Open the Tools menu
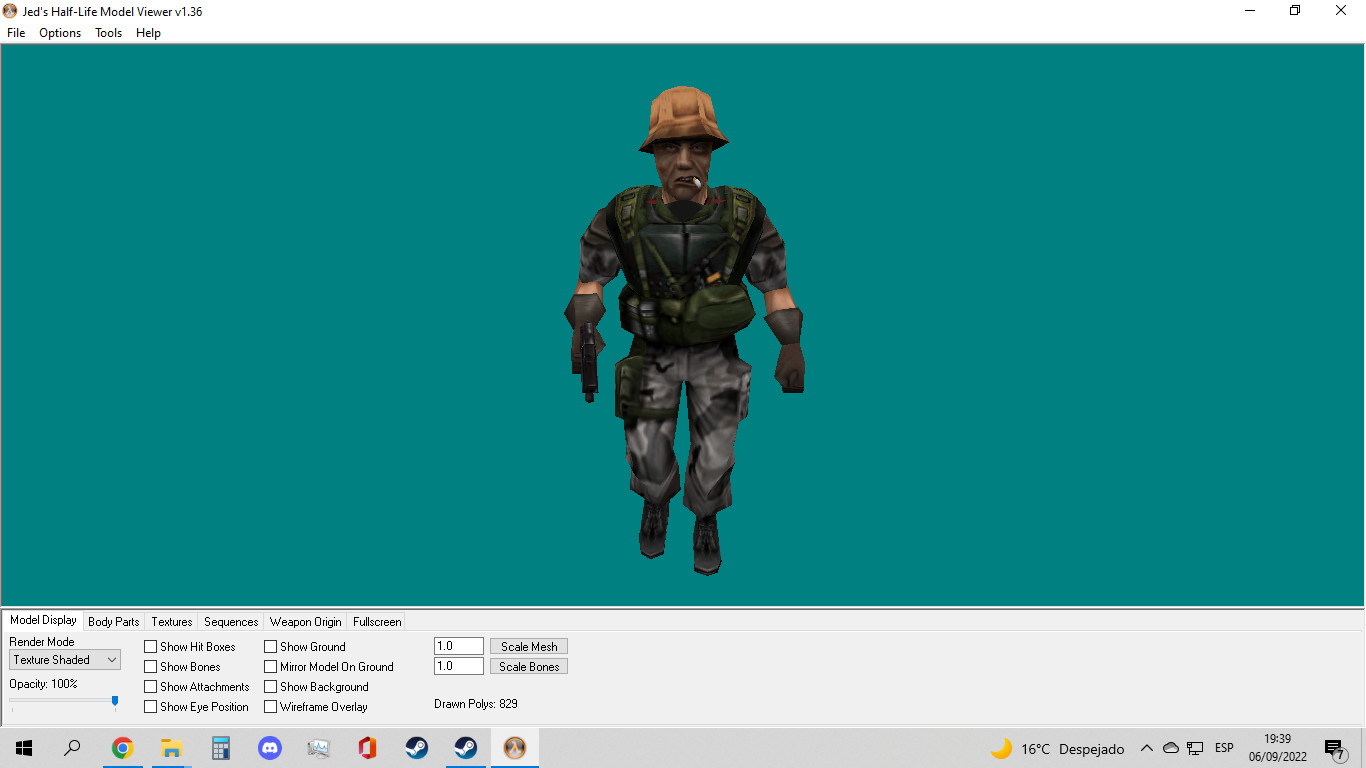Viewport: 1366px width, 768px height. [x=107, y=33]
